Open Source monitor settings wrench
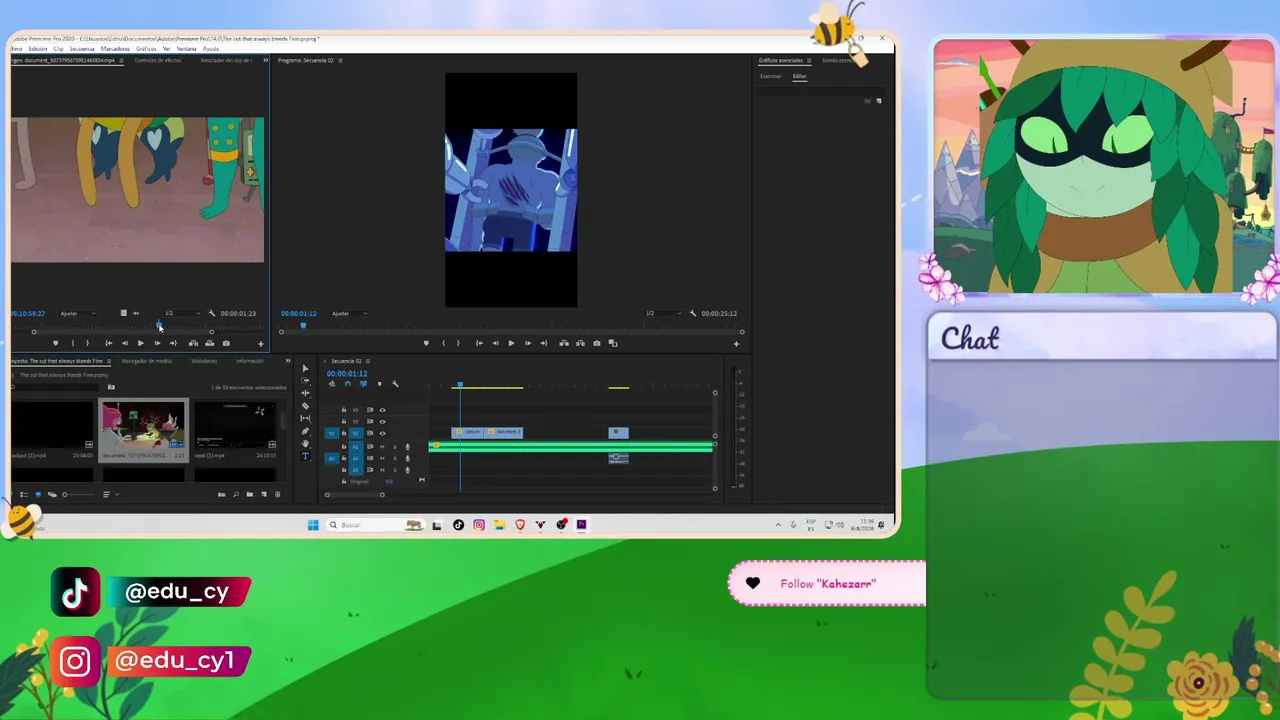 tap(211, 313)
